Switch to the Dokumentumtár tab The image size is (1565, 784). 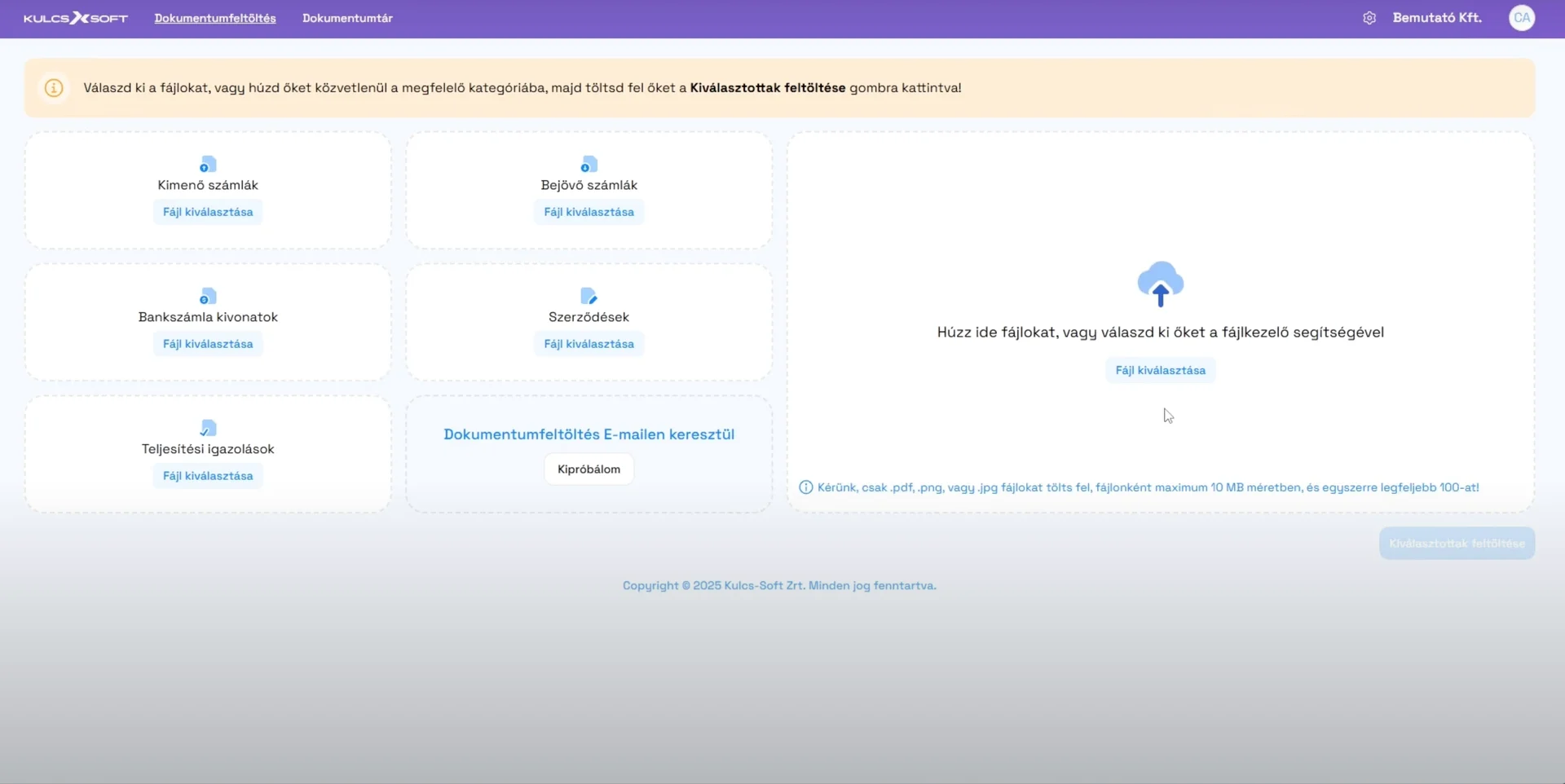coord(347,18)
